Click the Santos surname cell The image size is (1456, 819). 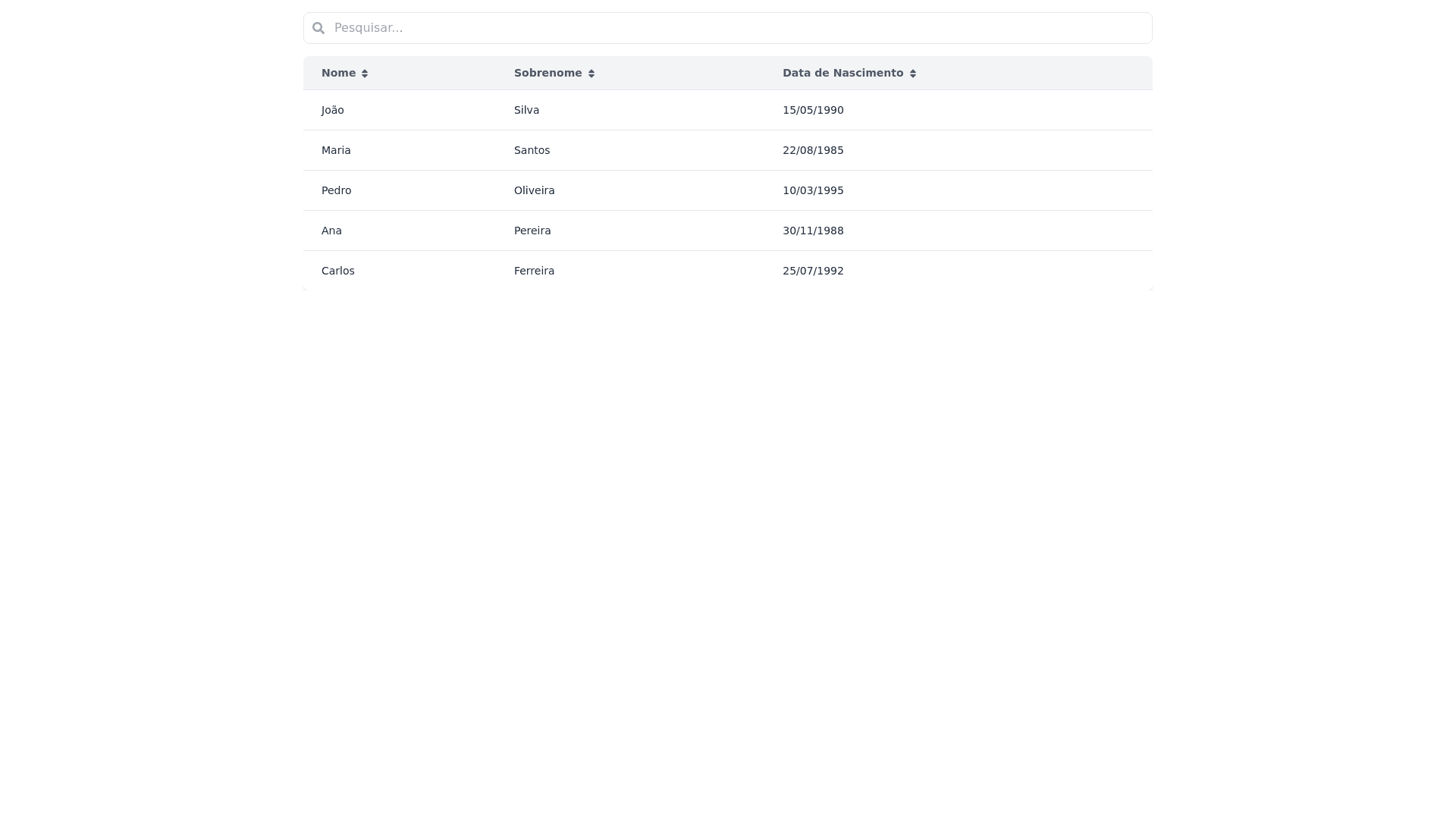532,150
